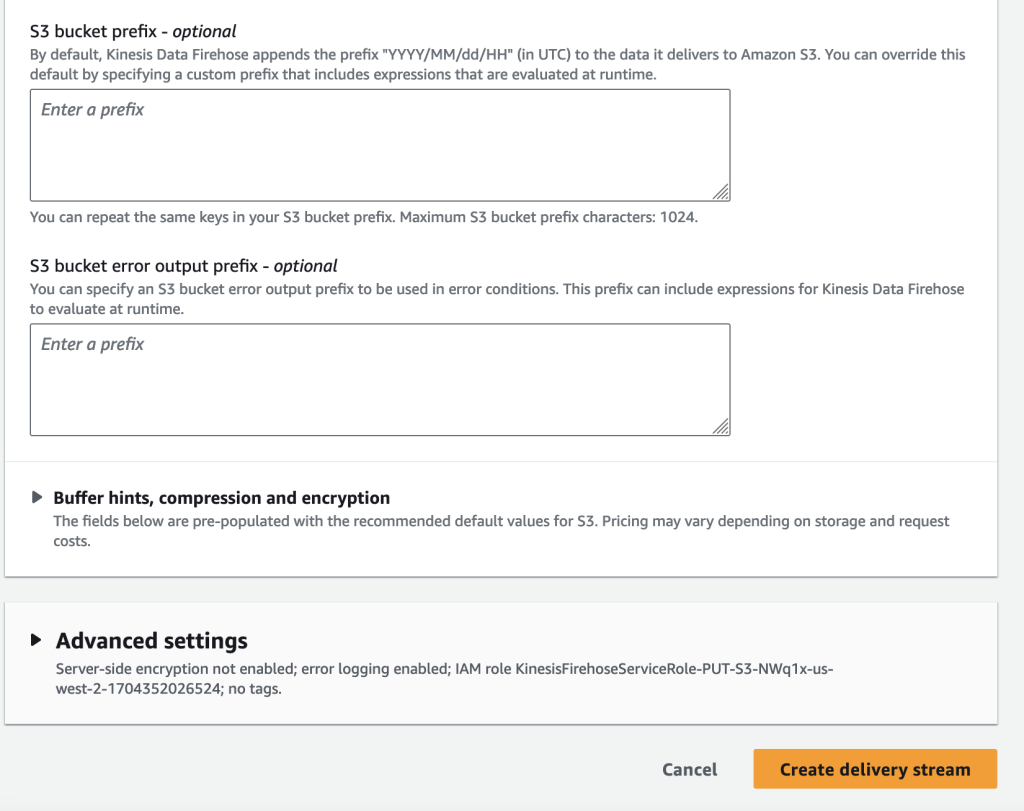1024x811 pixels.
Task: Click the S3 bucket prefix - optional heading
Action: (131, 30)
